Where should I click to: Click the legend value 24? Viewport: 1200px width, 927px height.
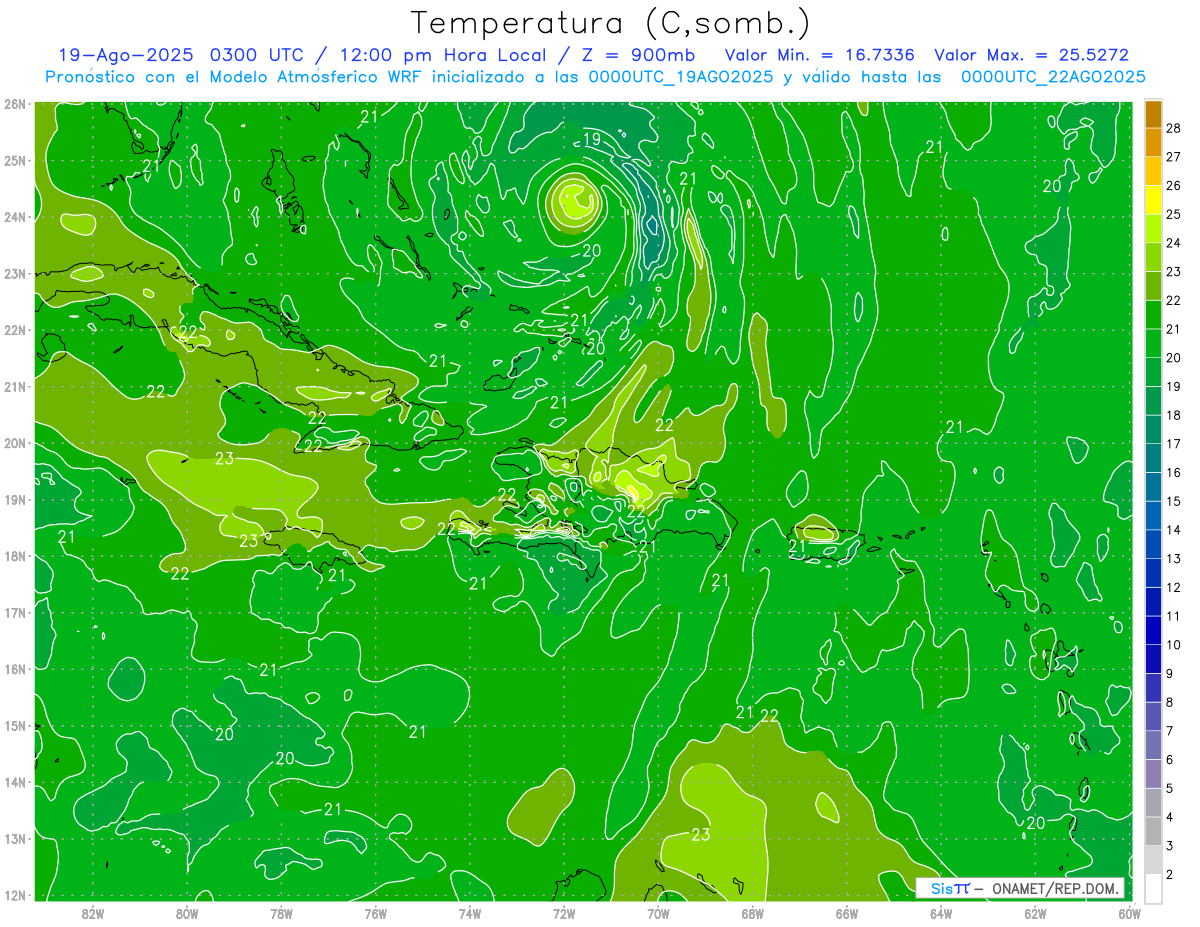click(1173, 243)
